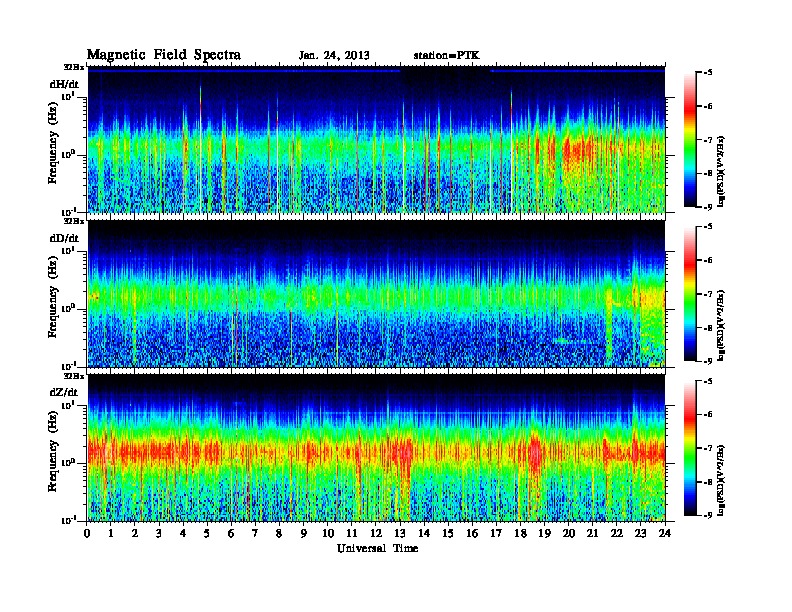
Task: Click hour tick label "22" on time axis
Action: (x=617, y=533)
